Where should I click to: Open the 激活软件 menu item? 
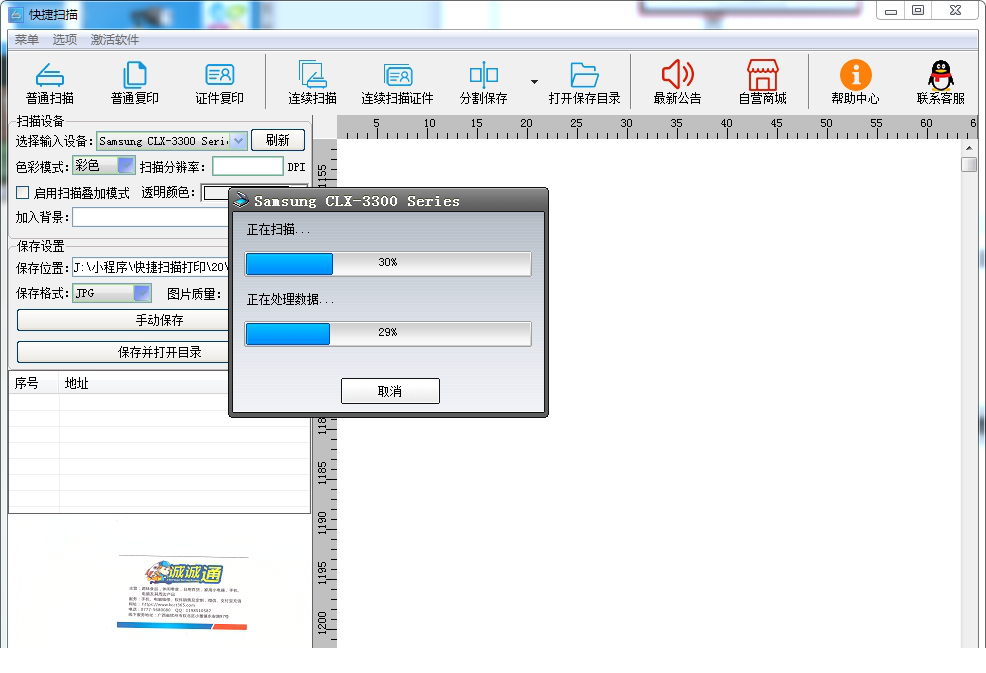coord(115,40)
